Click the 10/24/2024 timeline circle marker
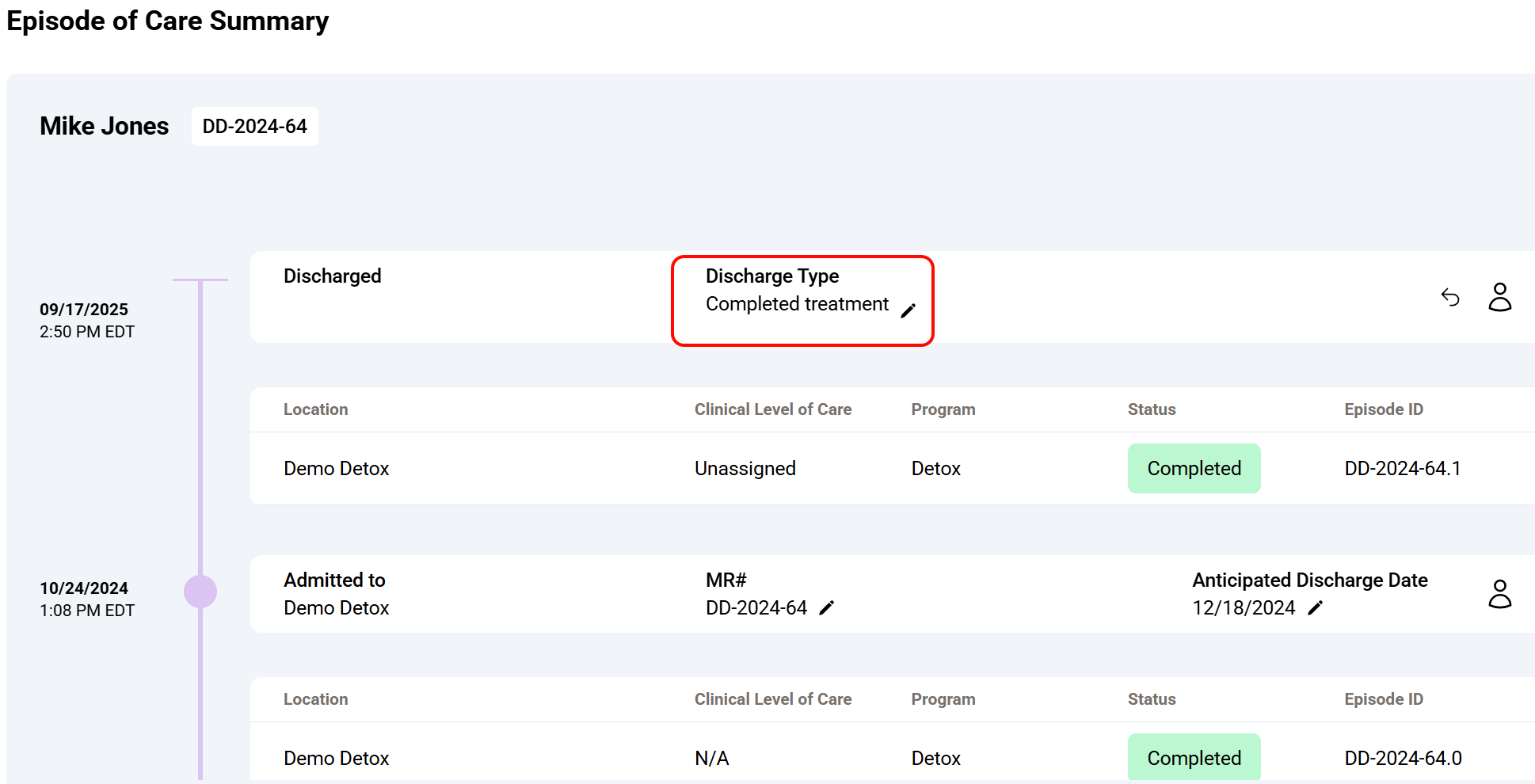Screen dimensions: 1535x784 click(x=200, y=592)
